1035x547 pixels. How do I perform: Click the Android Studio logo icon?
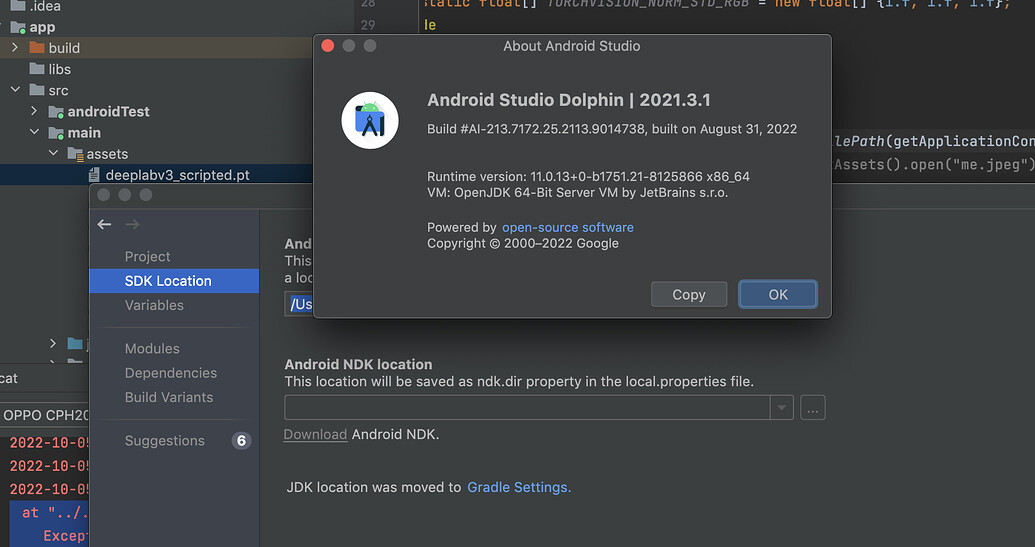click(x=370, y=120)
